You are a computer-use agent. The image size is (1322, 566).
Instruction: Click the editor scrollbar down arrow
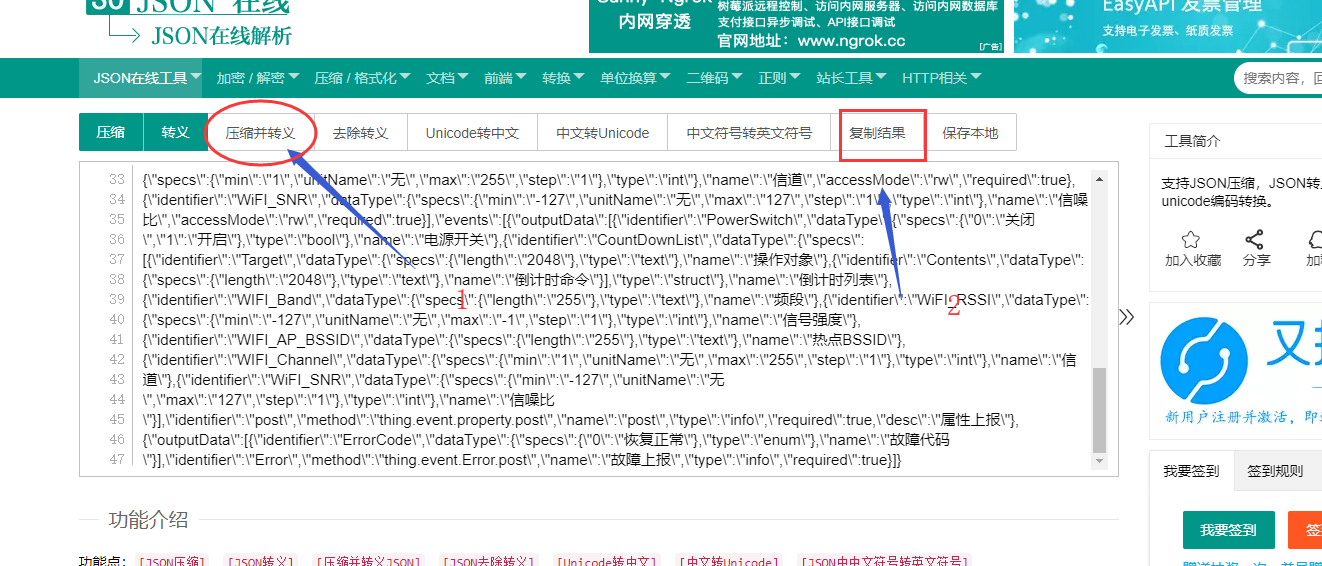point(1100,460)
